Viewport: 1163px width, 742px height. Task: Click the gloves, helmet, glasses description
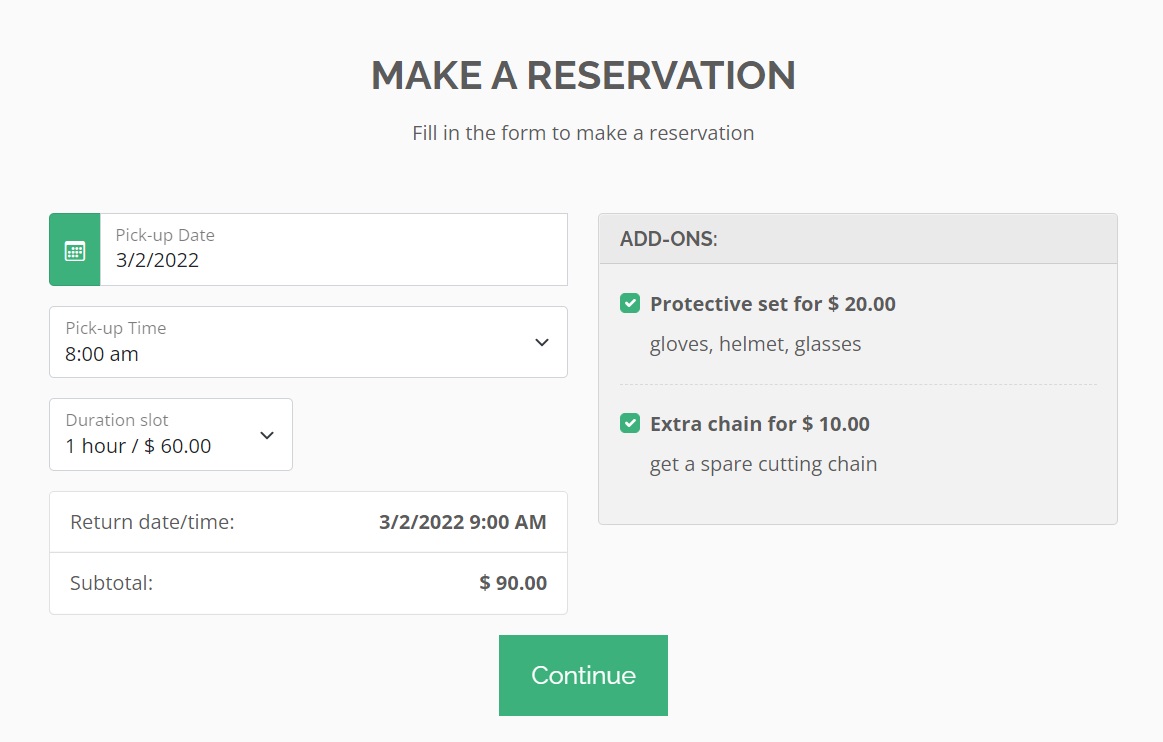[x=755, y=344]
